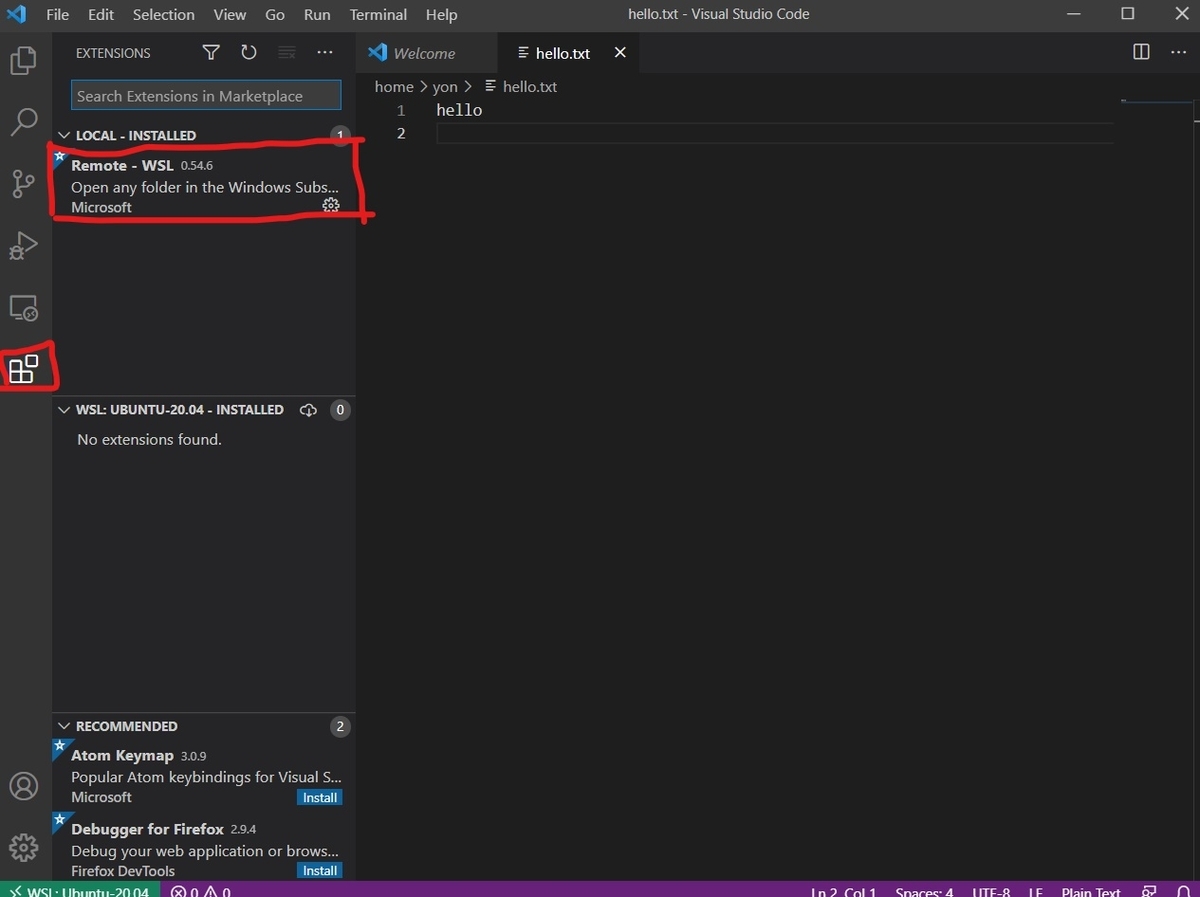The height and width of the screenshot is (897, 1200).
Task: Click the home breadcrumb segment
Action: [x=394, y=87]
